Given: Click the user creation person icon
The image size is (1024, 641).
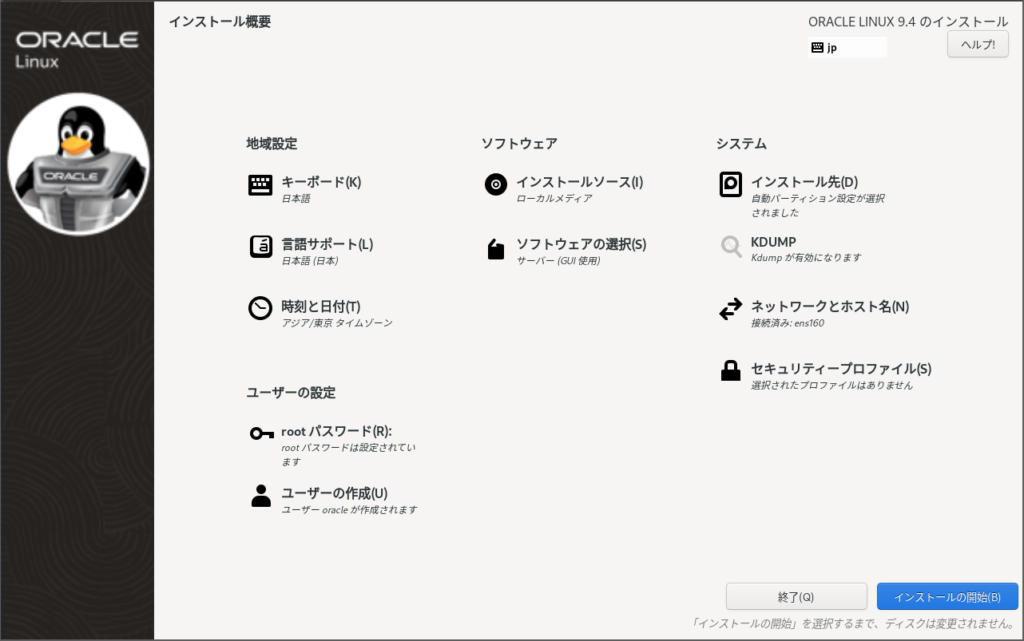Looking at the screenshot, I should (x=261, y=495).
